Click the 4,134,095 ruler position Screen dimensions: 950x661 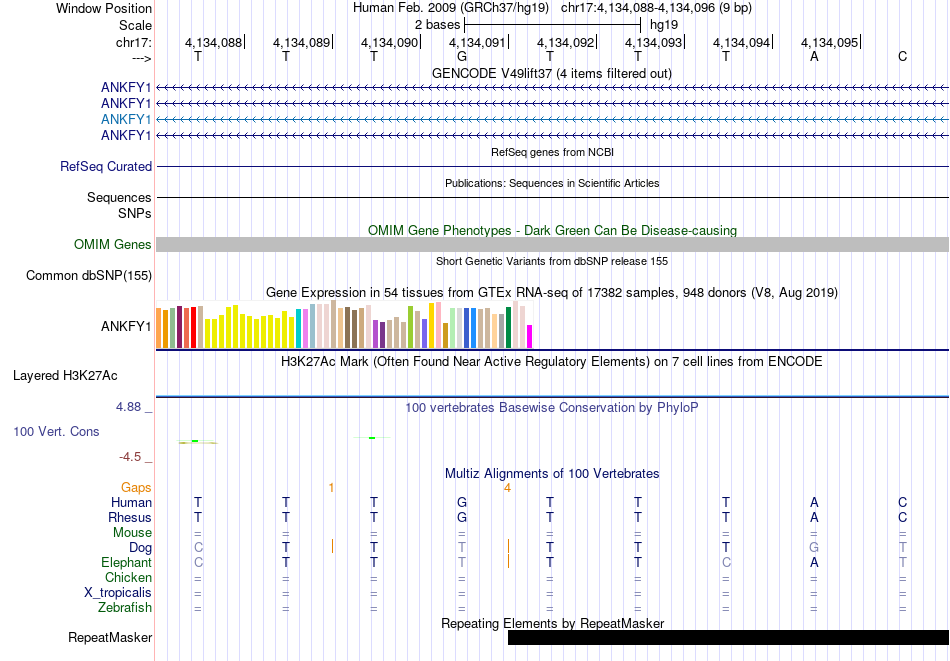pyautogui.click(x=829, y=42)
